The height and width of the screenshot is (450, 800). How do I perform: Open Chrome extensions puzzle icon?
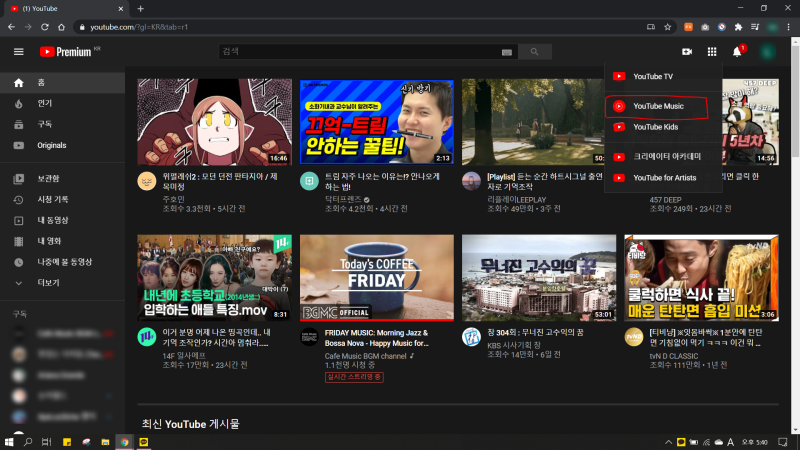pyautogui.click(x=738, y=27)
